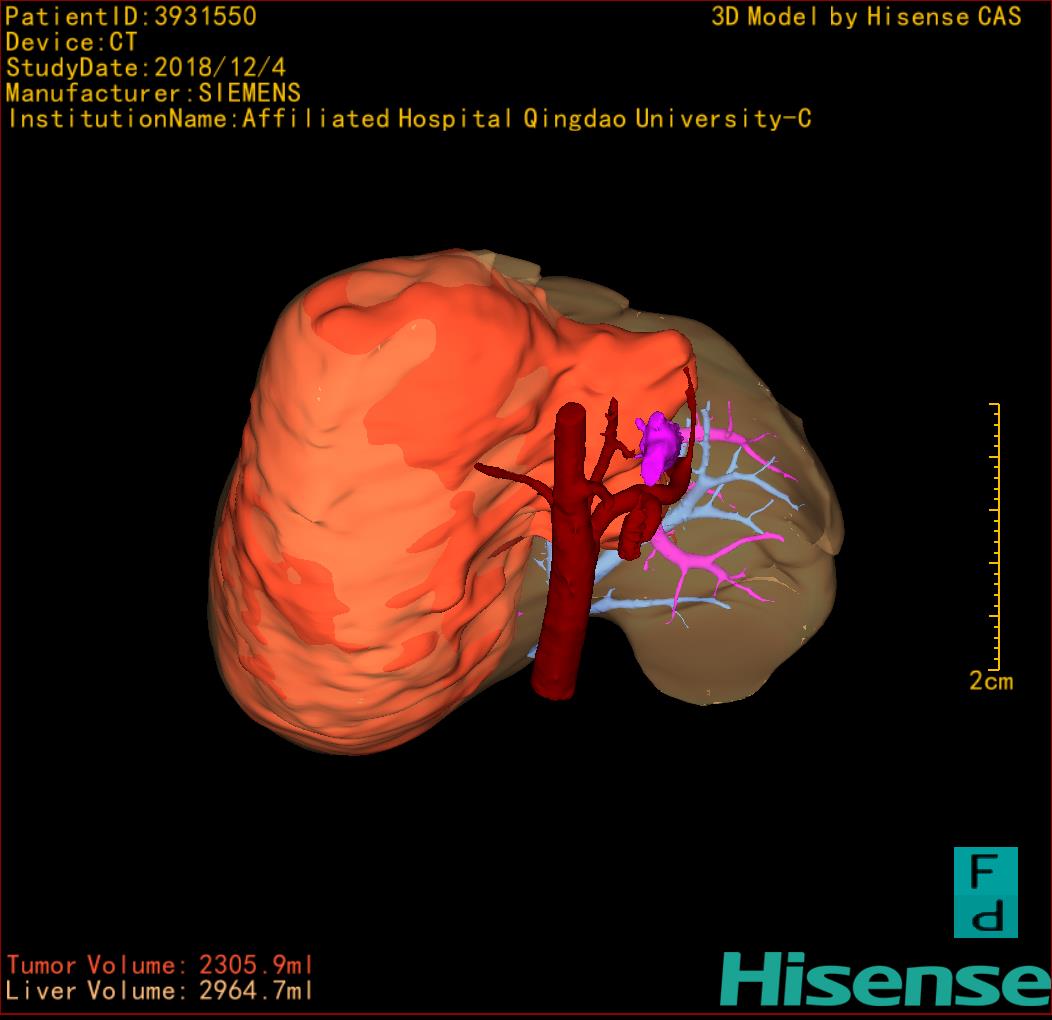Click the 3D Model by Hisense CAS caption
This screenshot has width=1052, height=1020.
pos(866,17)
